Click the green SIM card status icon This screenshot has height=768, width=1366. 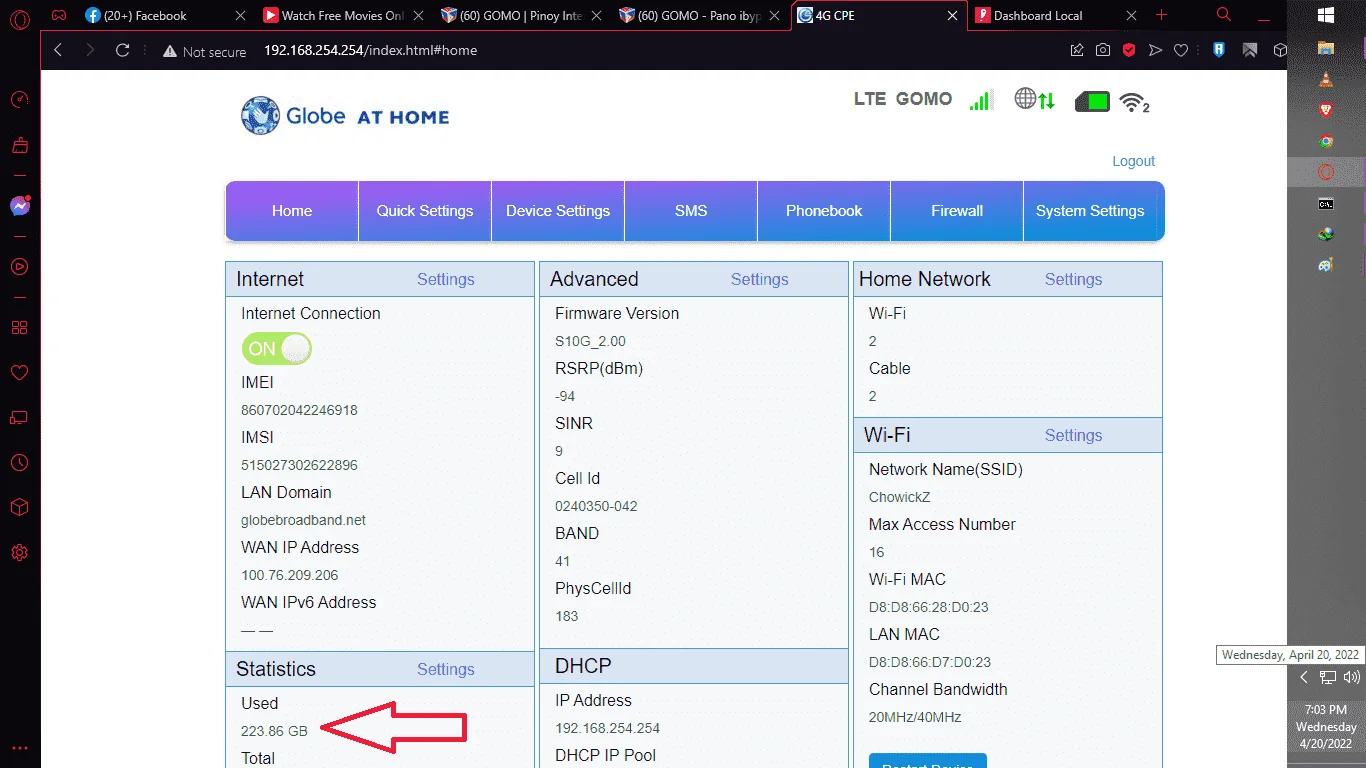coord(1092,101)
